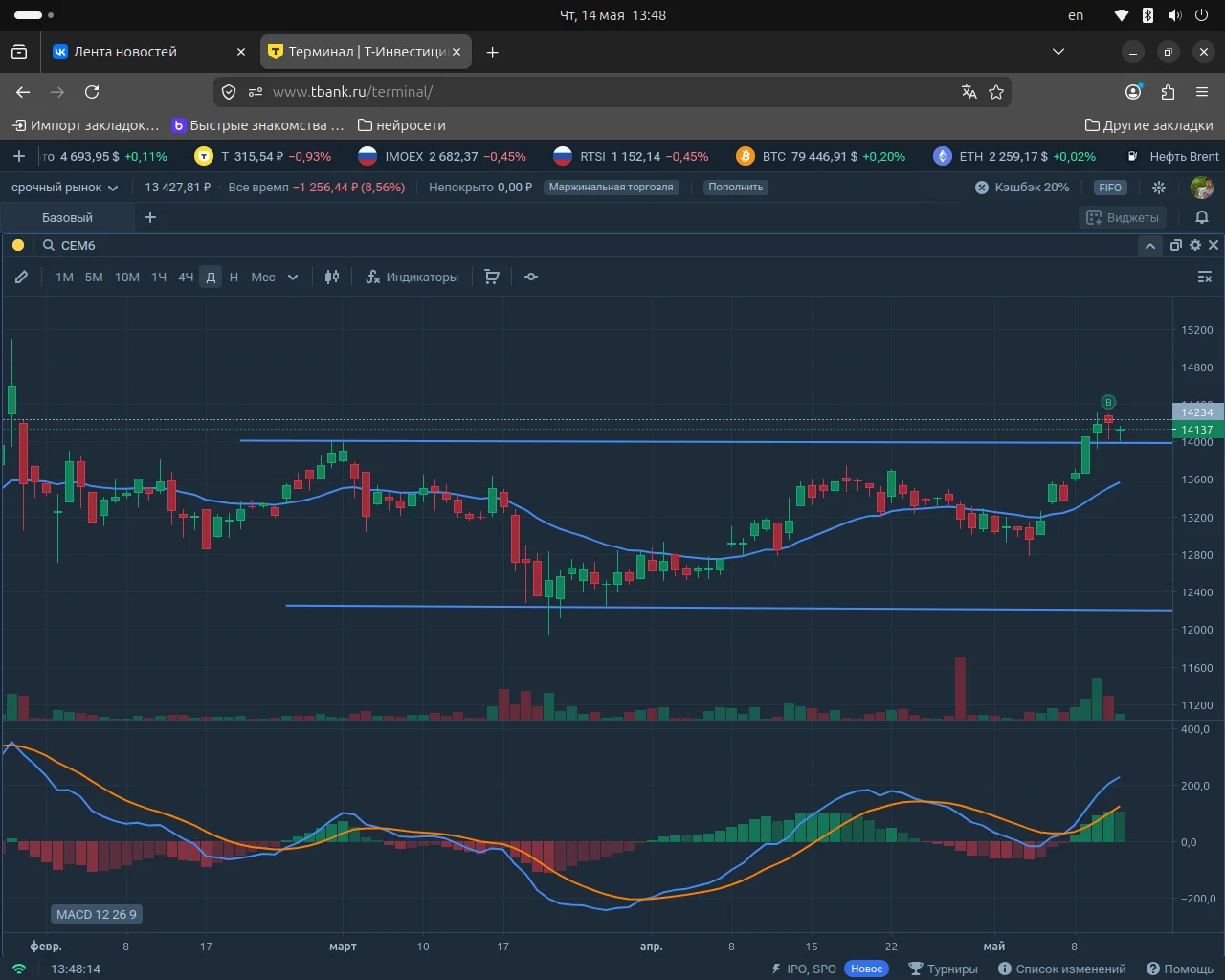Click the green connection status icon
1225x980 pixels.
tap(19, 969)
